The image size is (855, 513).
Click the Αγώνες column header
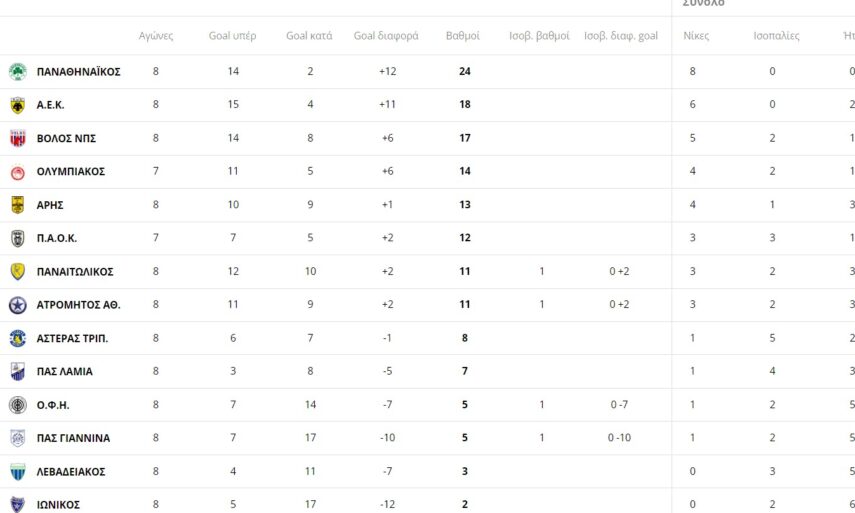click(156, 36)
